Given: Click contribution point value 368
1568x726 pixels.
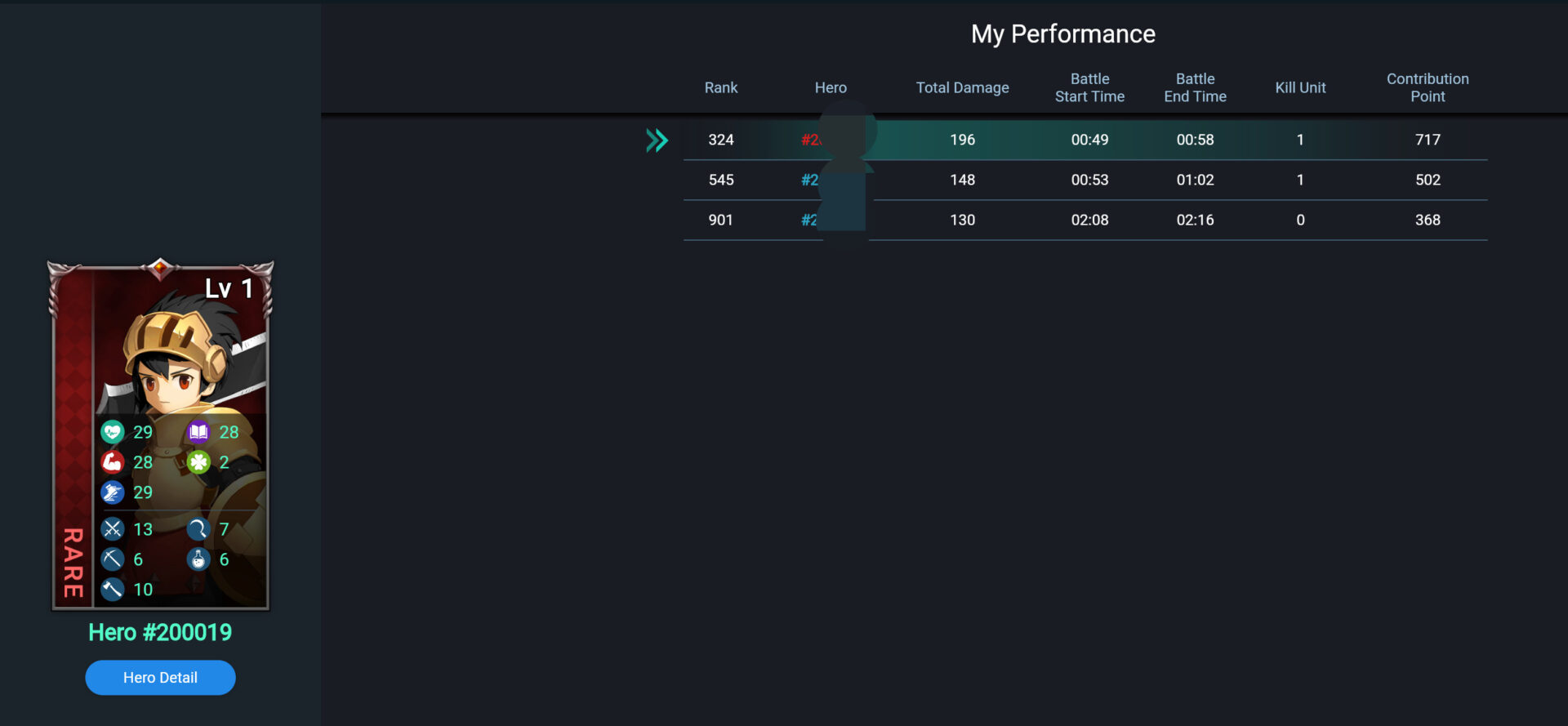Looking at the screenshot, I should (x=1428, y=220).
